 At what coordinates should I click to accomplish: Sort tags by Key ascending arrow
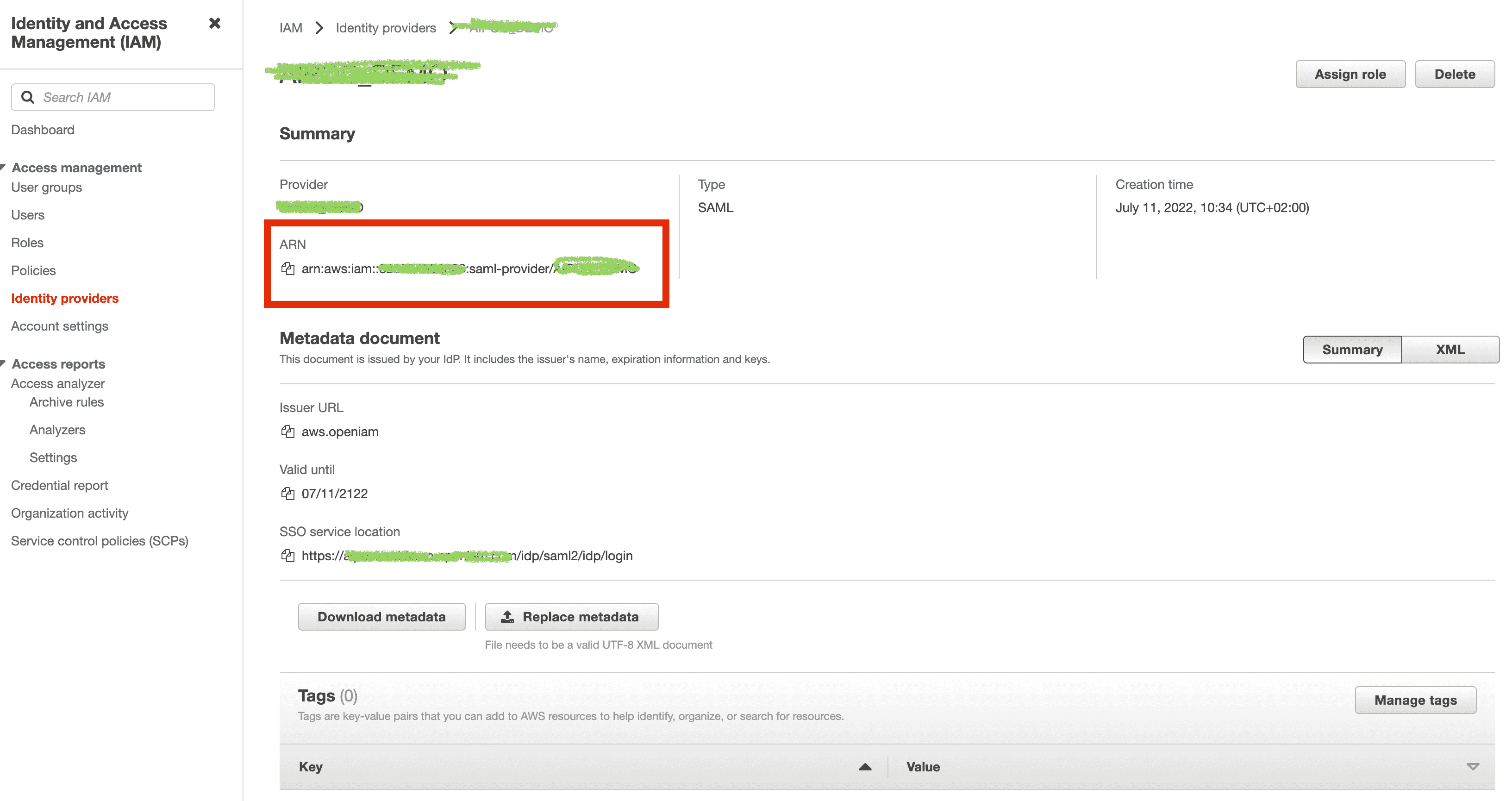(x=865, y=767)
